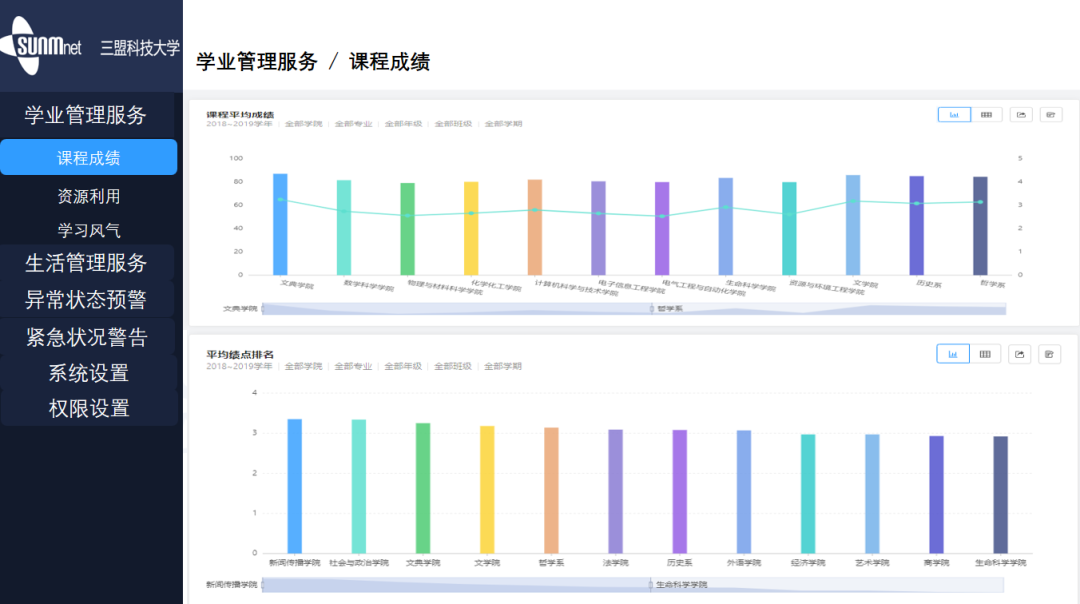
Task: Select the bar chart view icon on 平均绩点排名
Action: tap(953, 353)
